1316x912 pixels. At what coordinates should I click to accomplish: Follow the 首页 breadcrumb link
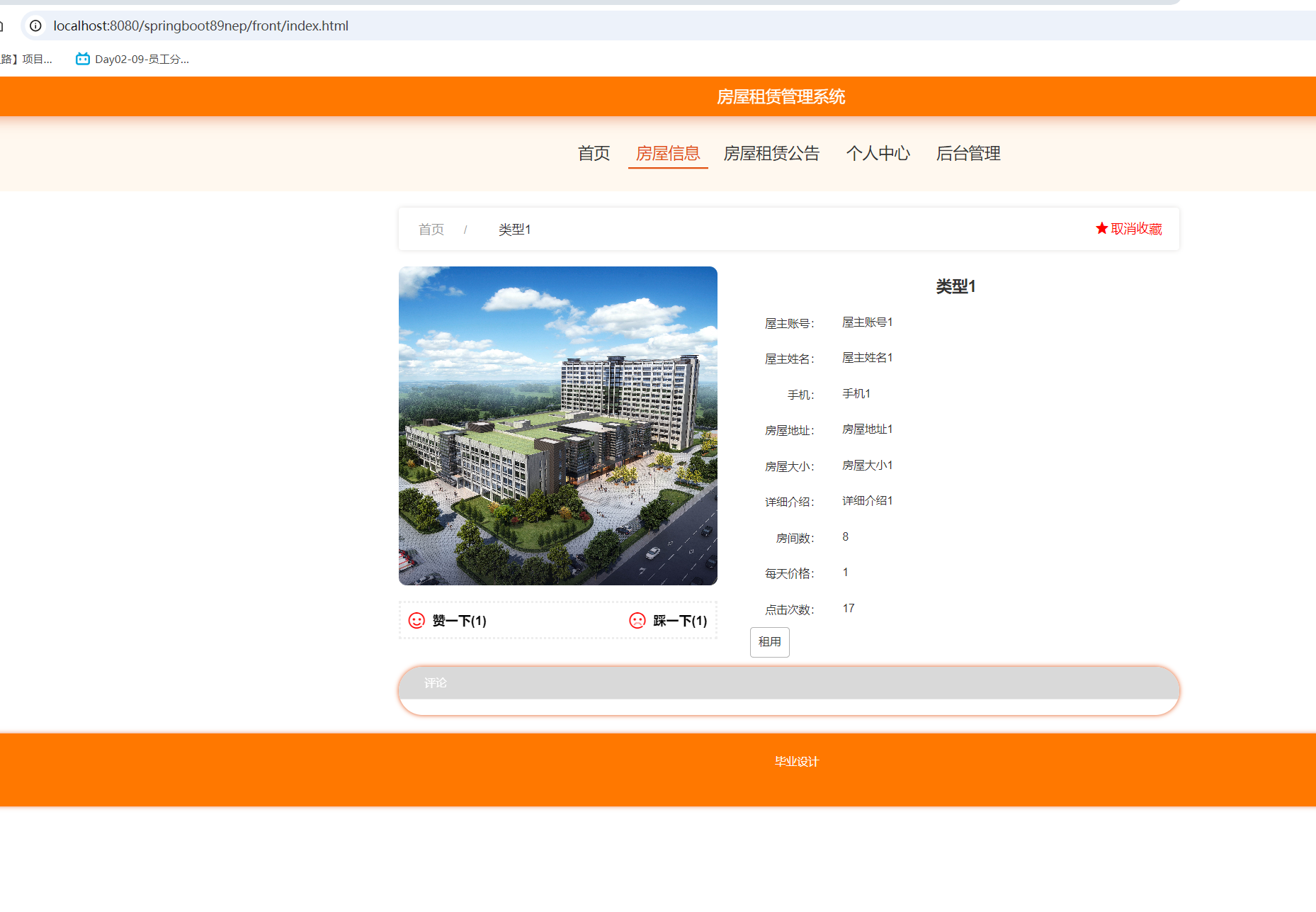tap(431, 229)
